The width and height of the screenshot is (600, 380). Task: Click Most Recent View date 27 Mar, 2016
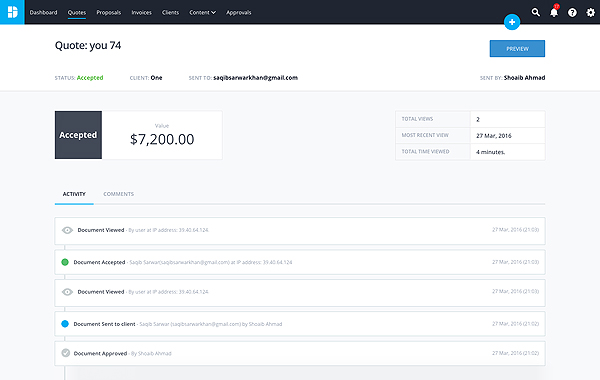click(494, 135)
